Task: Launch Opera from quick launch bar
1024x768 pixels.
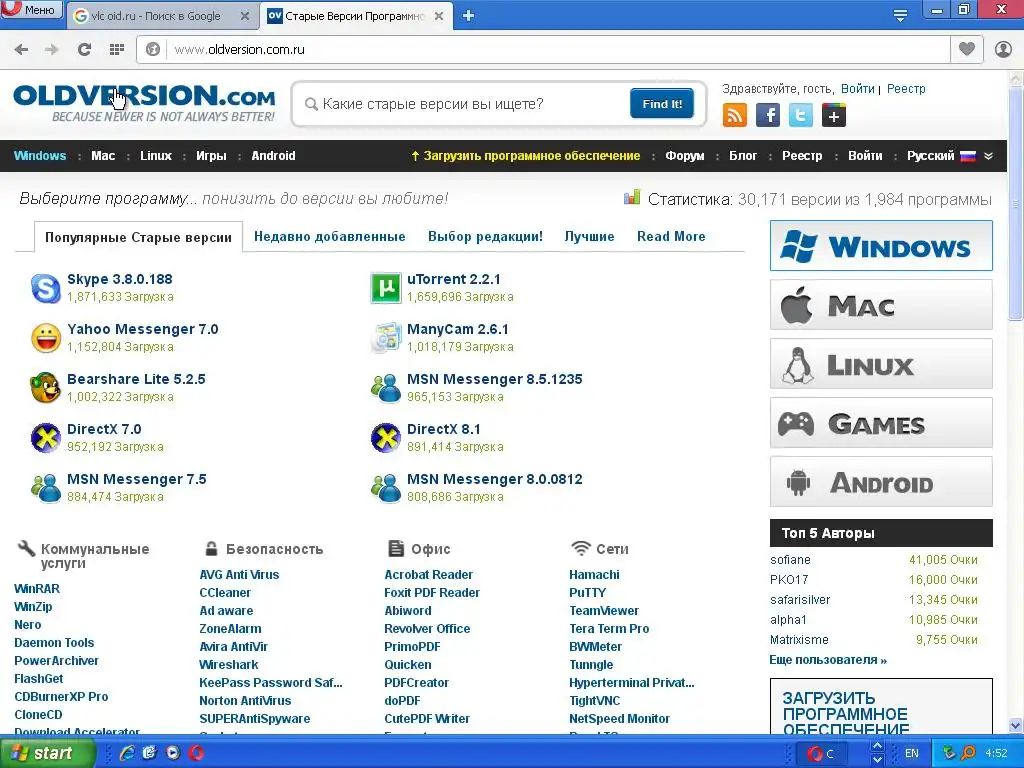Action: tap(196, 753)
